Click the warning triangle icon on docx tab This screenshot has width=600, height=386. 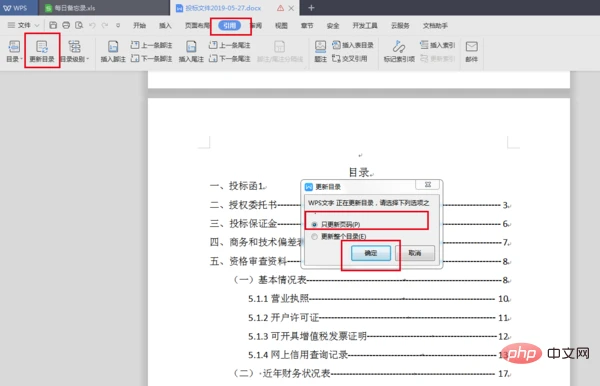click(280, 8)
